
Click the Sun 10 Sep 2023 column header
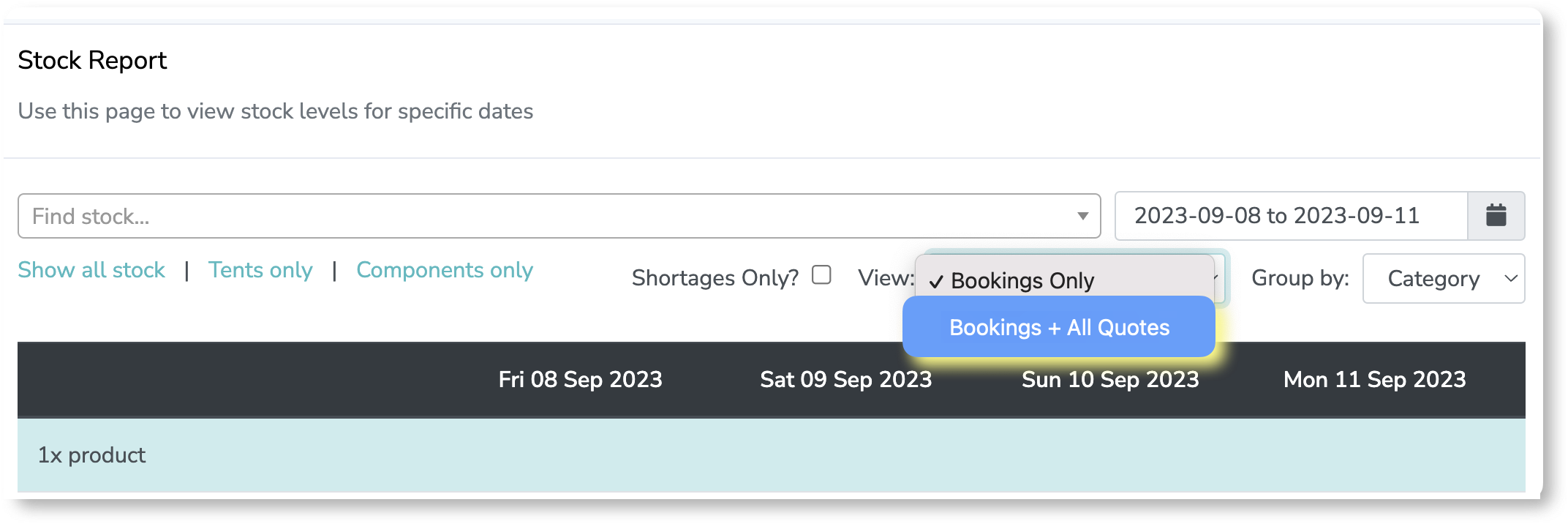coord(1110,379)
